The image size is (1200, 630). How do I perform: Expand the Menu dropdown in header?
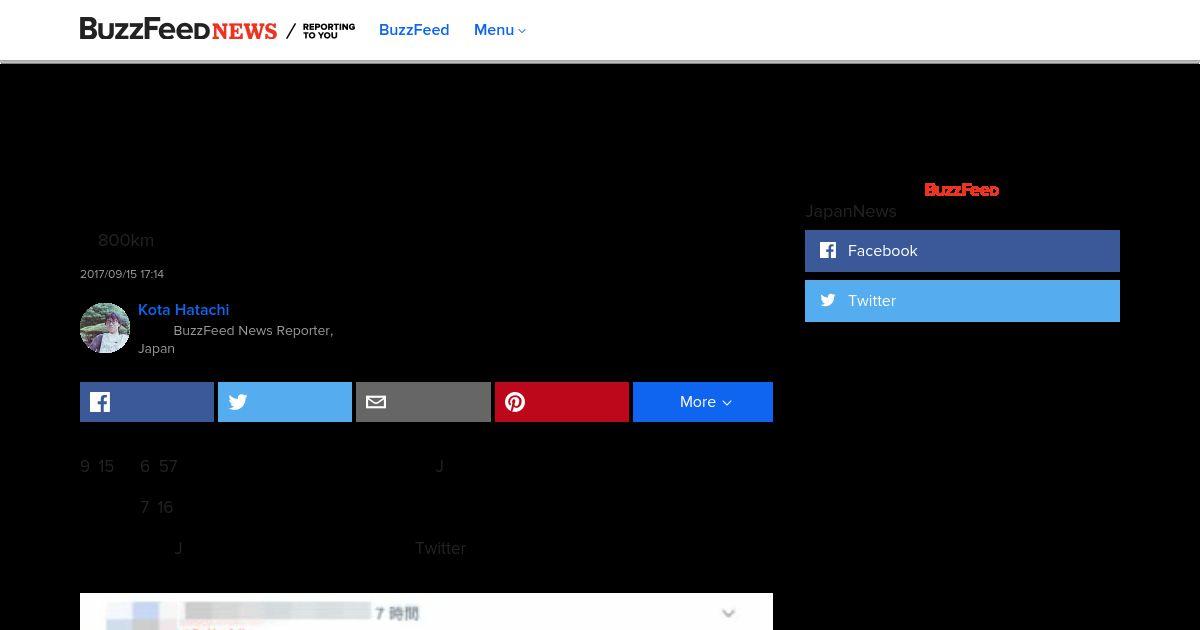tap(499, 30)
